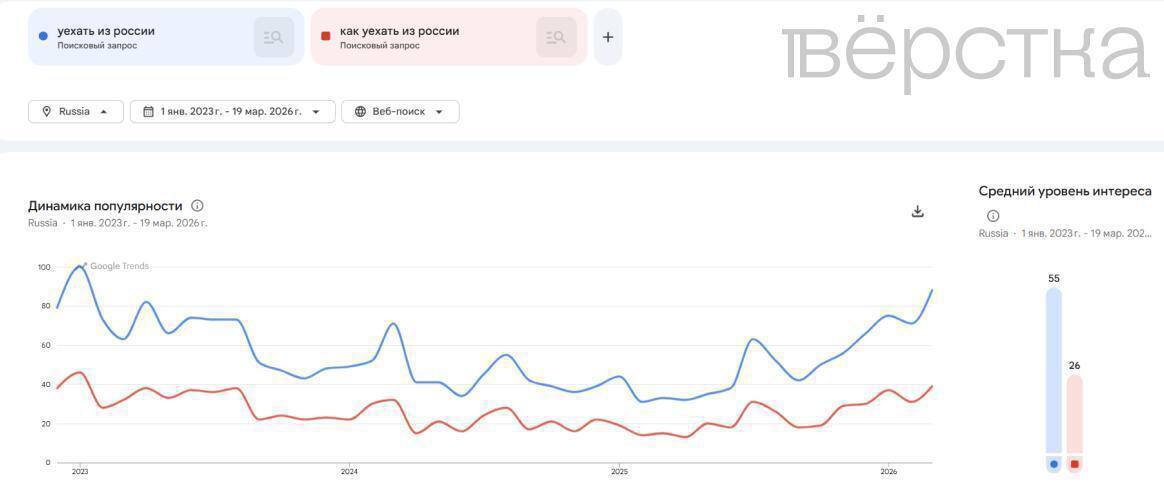Download the popularity dynamics chart

tap(918, 211)
